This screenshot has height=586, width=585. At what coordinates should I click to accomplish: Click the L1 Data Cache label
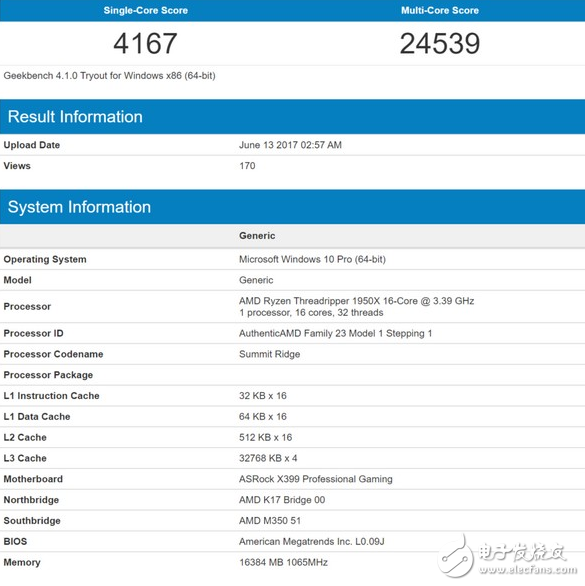tap(37, 417)
